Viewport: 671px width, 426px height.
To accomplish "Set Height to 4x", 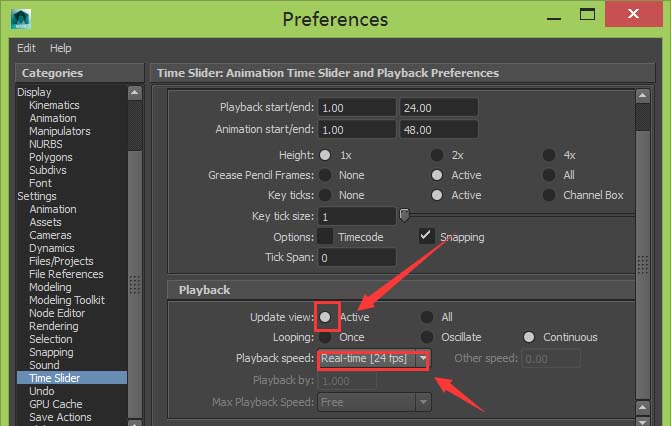I will click(x=549, y=155).
